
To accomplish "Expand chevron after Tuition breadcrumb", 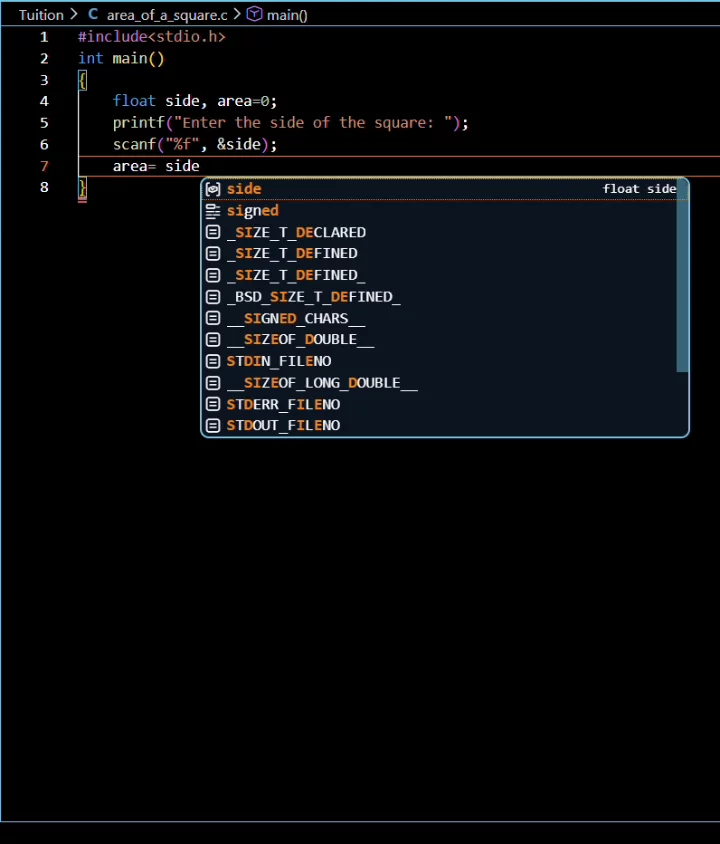I will pyautogui.click(x=74, y=15).
